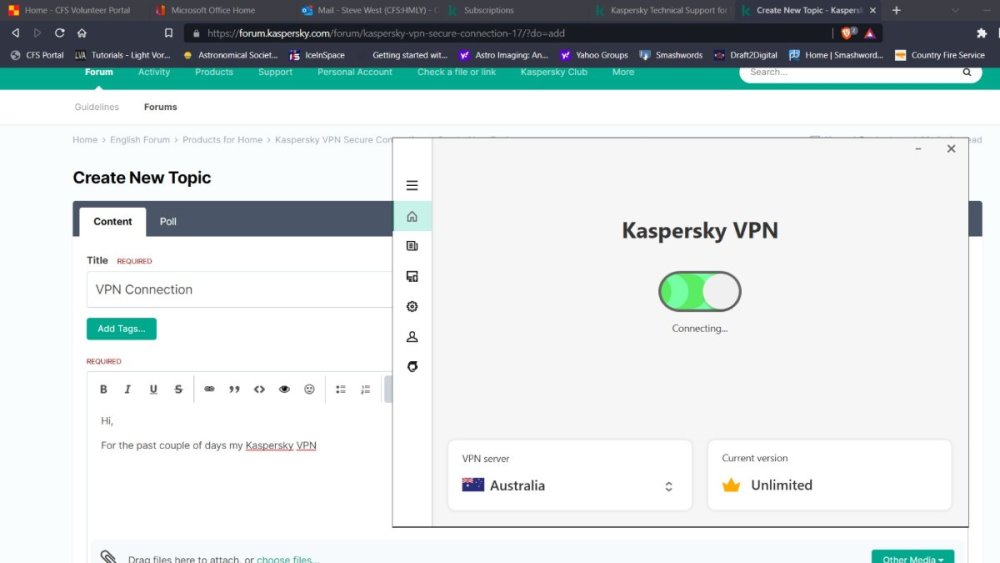Open a new browser tab

[x=896, y=10]
